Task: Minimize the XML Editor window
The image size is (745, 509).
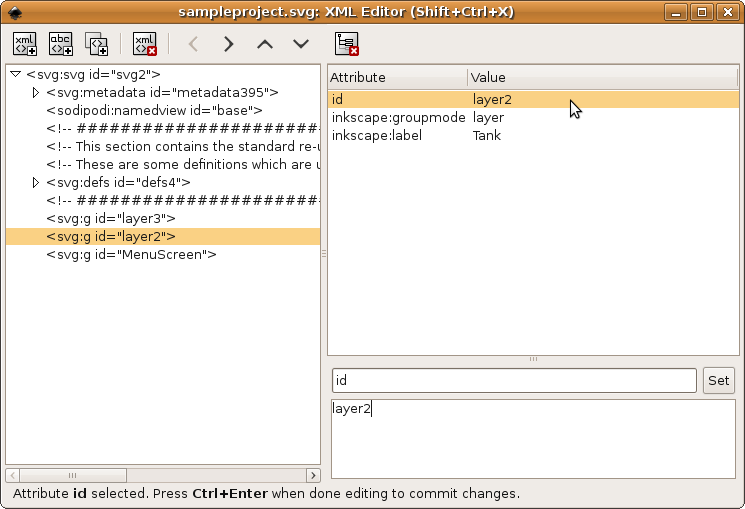Action: (x=676, y=12)
